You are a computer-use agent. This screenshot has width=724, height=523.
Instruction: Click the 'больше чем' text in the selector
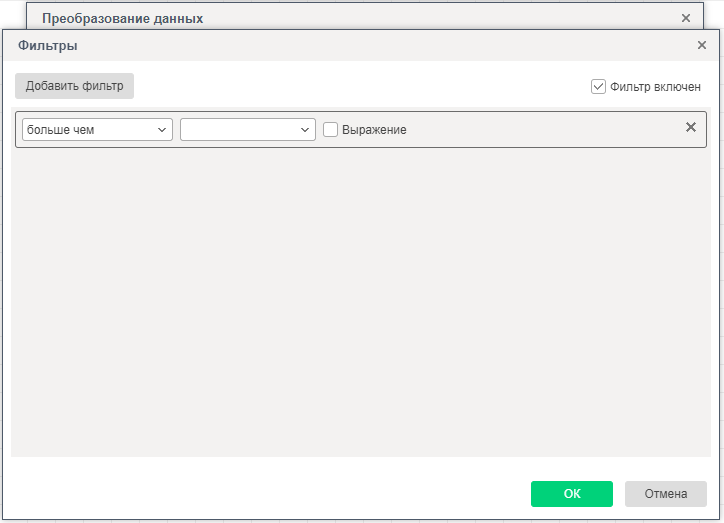(61, 130)
